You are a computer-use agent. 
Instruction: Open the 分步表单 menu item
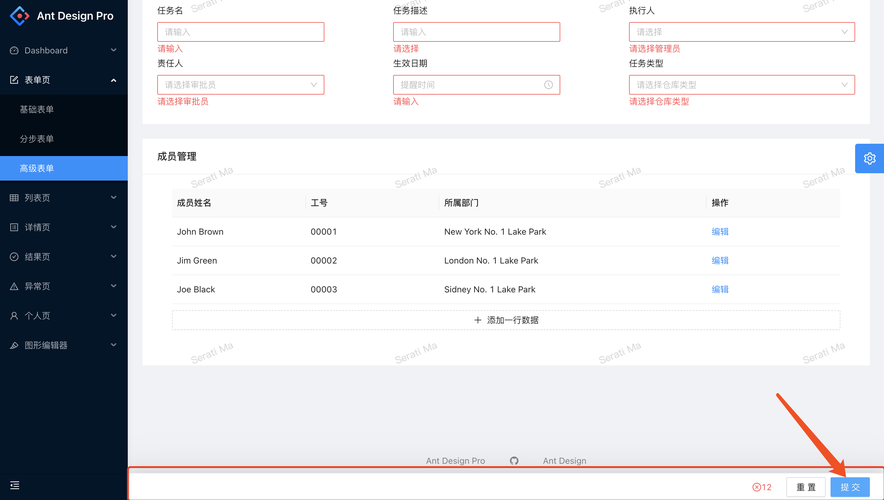[64, 139]
